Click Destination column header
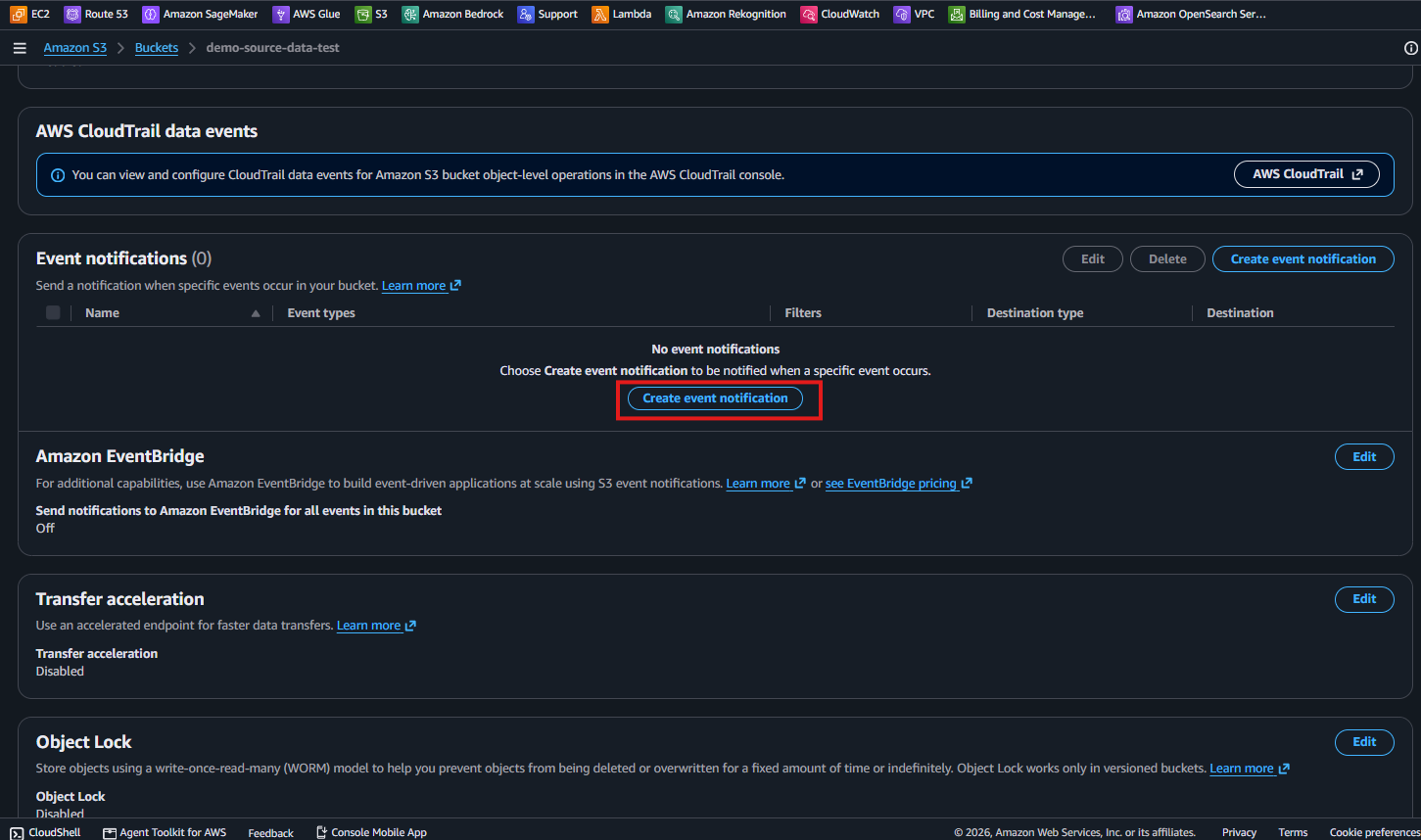1421x840 pixels. [x=1240, y=313]
